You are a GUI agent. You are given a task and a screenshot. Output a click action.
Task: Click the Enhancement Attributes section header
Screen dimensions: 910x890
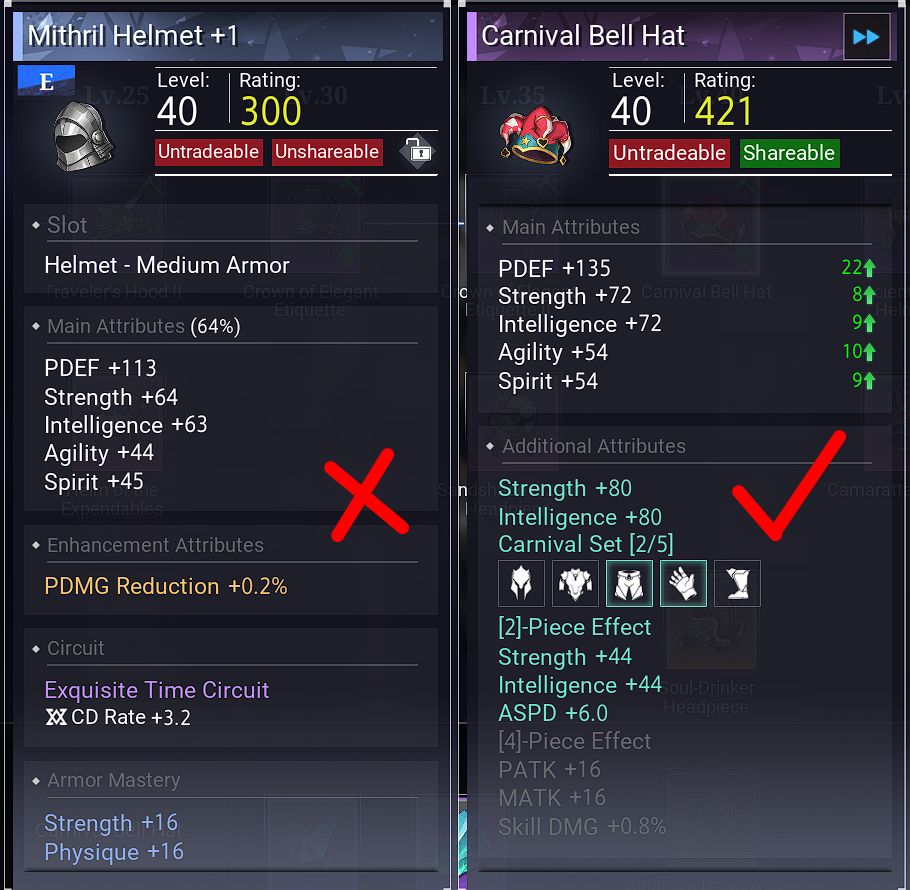(x=155, y=545)
